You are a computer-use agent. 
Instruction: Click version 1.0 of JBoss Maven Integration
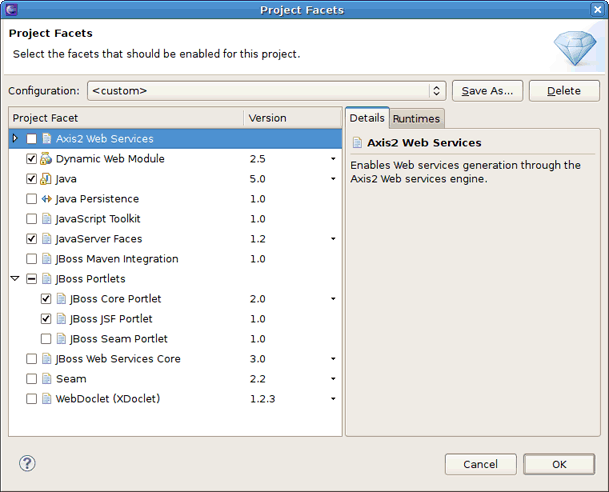tap(258, 259)
